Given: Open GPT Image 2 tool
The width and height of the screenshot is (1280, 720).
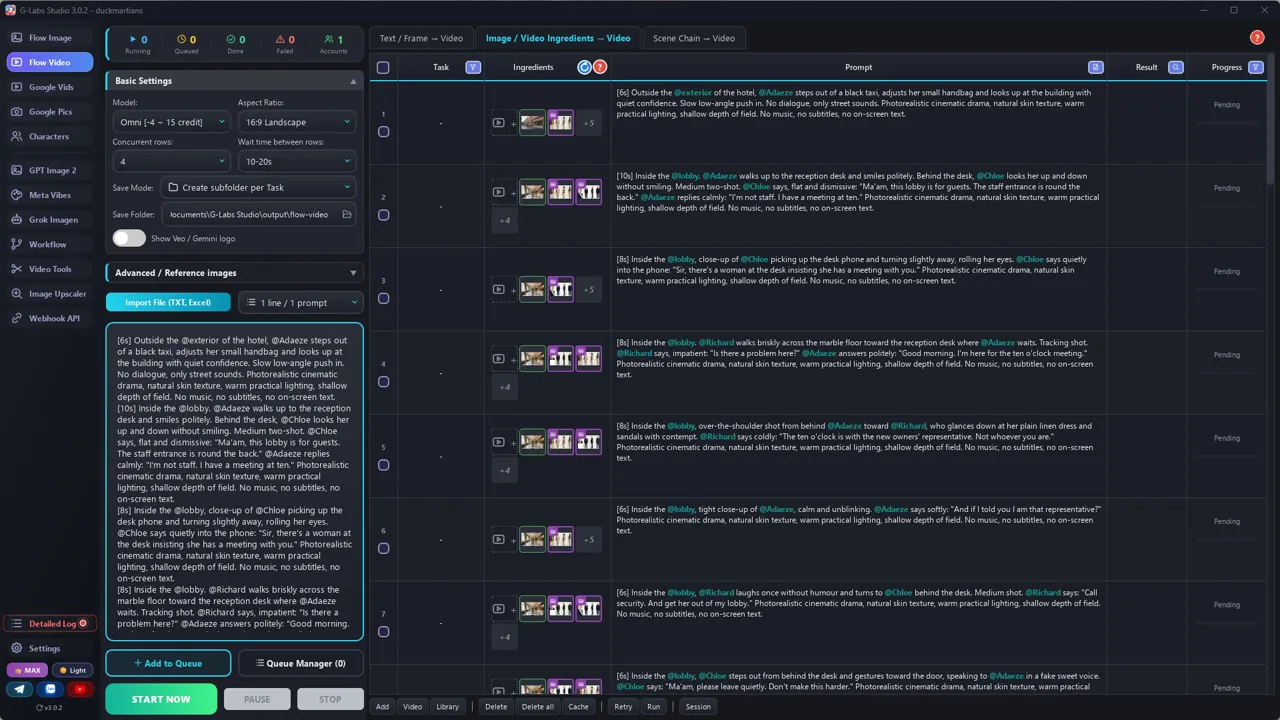Looking at the screenshot, I should click(x=50, y=170).
